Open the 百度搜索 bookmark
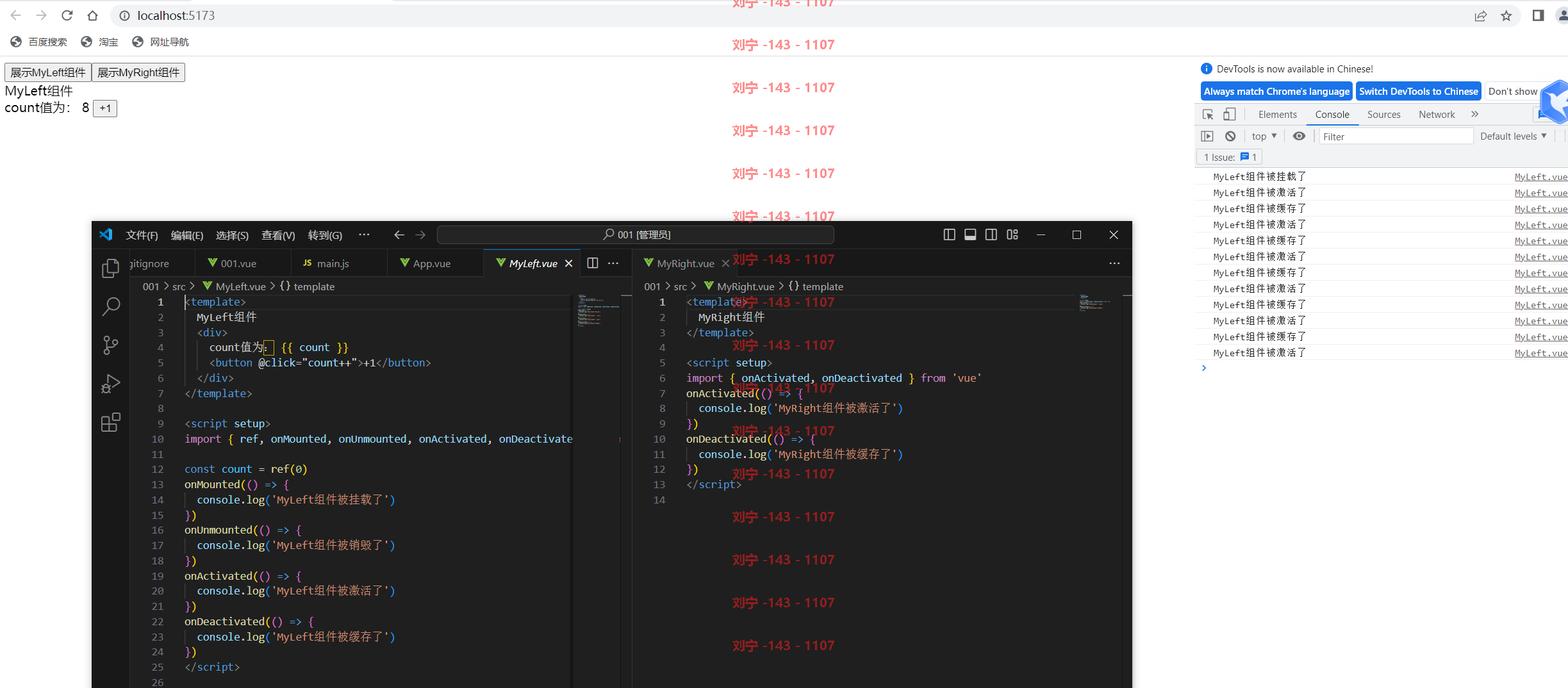This screenshot has height=688, width=1568. click(x=39, y=42)
